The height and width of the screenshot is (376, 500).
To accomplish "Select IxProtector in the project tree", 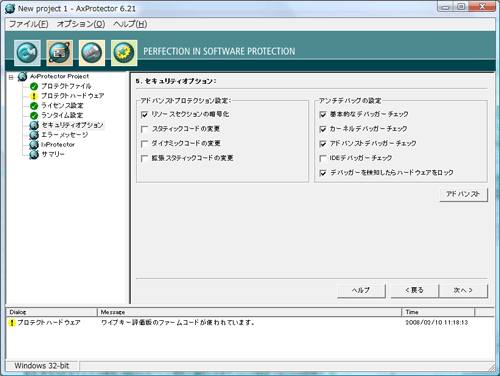I will coord(58,145).
